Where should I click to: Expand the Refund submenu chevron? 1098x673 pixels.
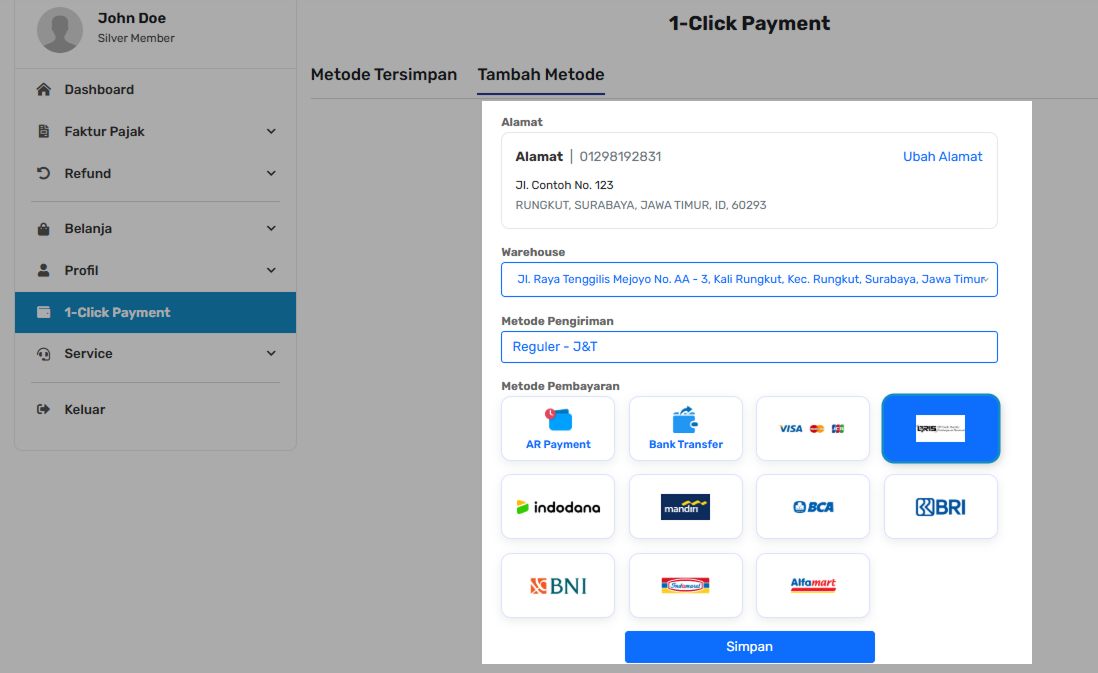271,173
